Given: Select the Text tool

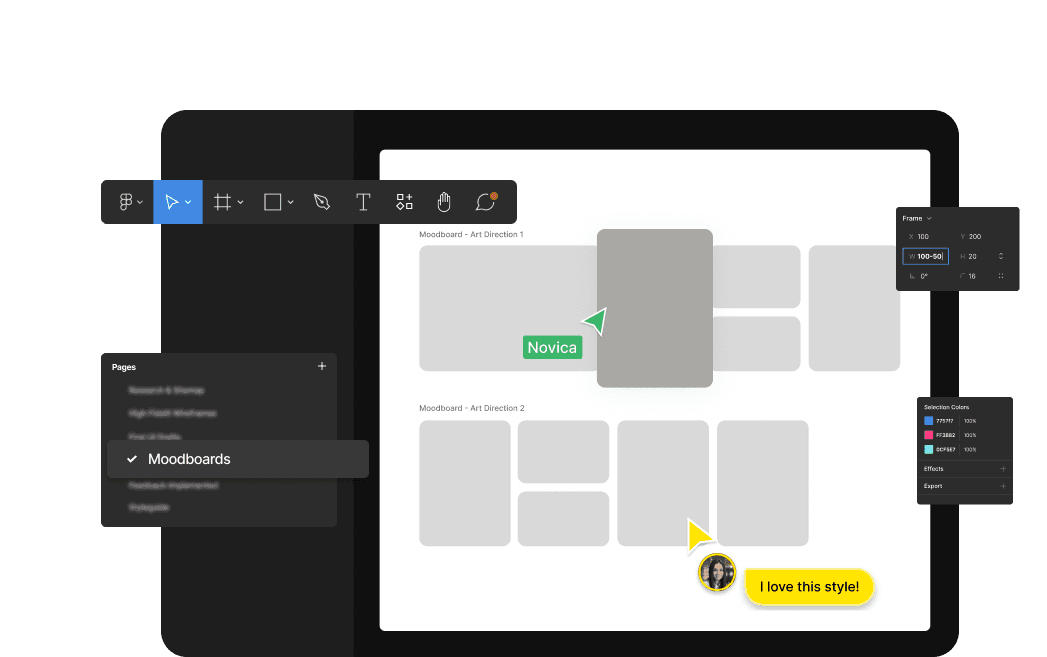Looking at the screenshot, I should coord(363,202).
